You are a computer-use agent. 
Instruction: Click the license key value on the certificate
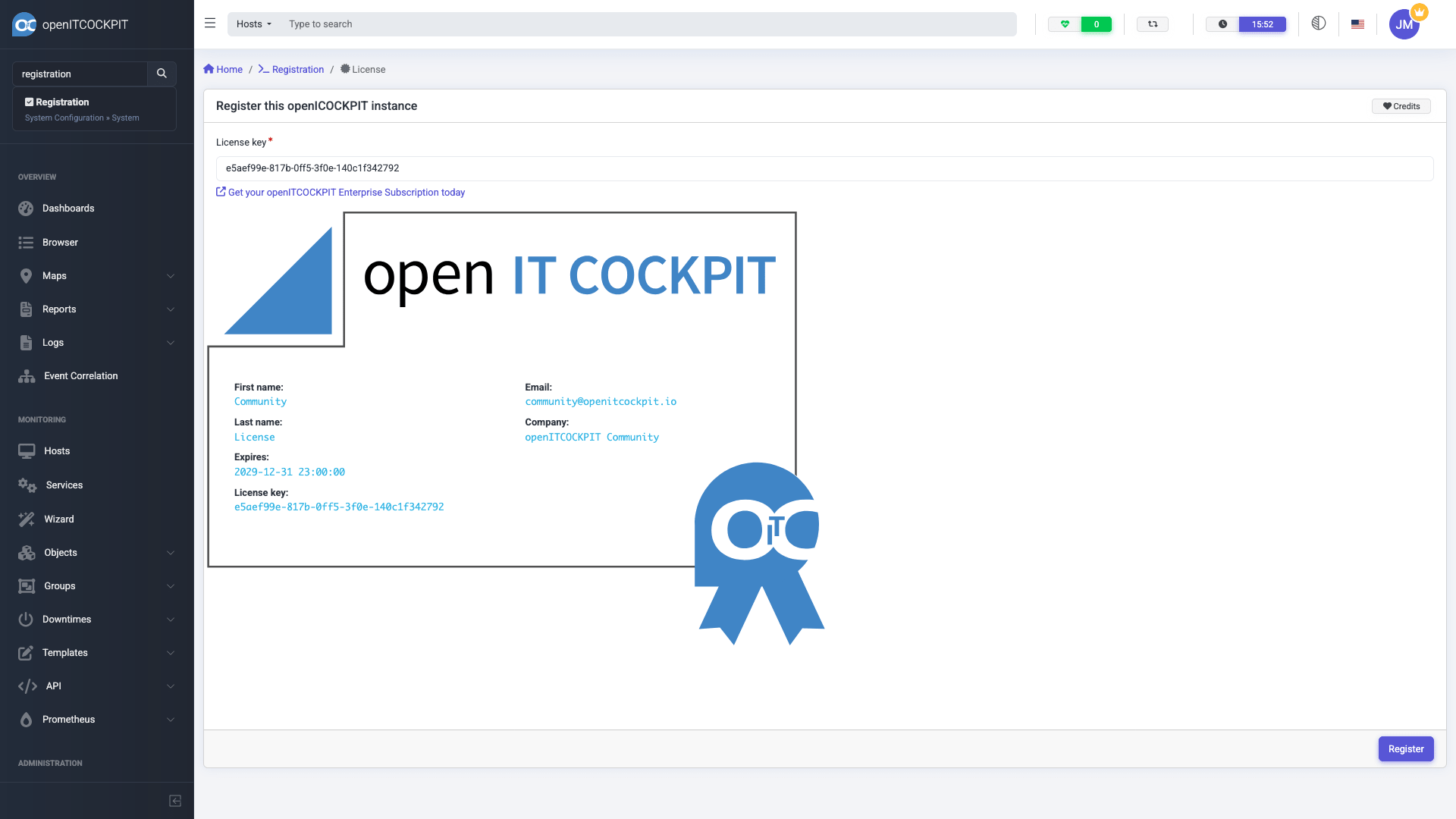339,507
